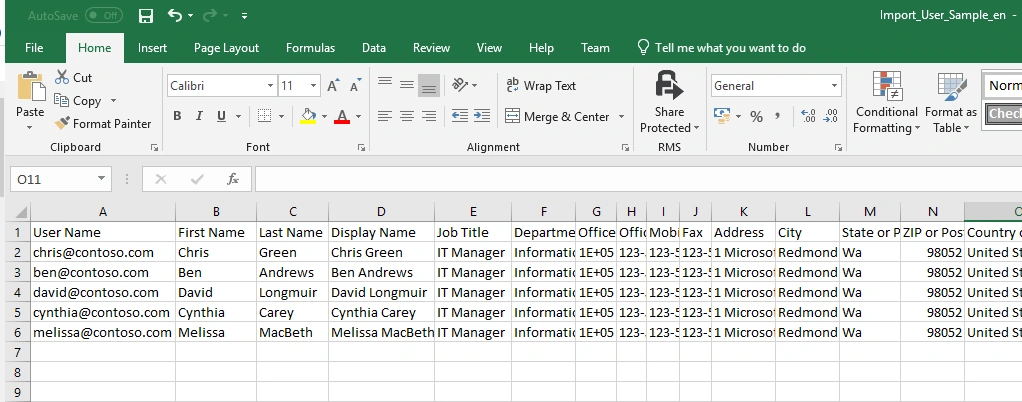Switch to the Review tab
The width and height of the screenshot is (1022, 402).
431,48
